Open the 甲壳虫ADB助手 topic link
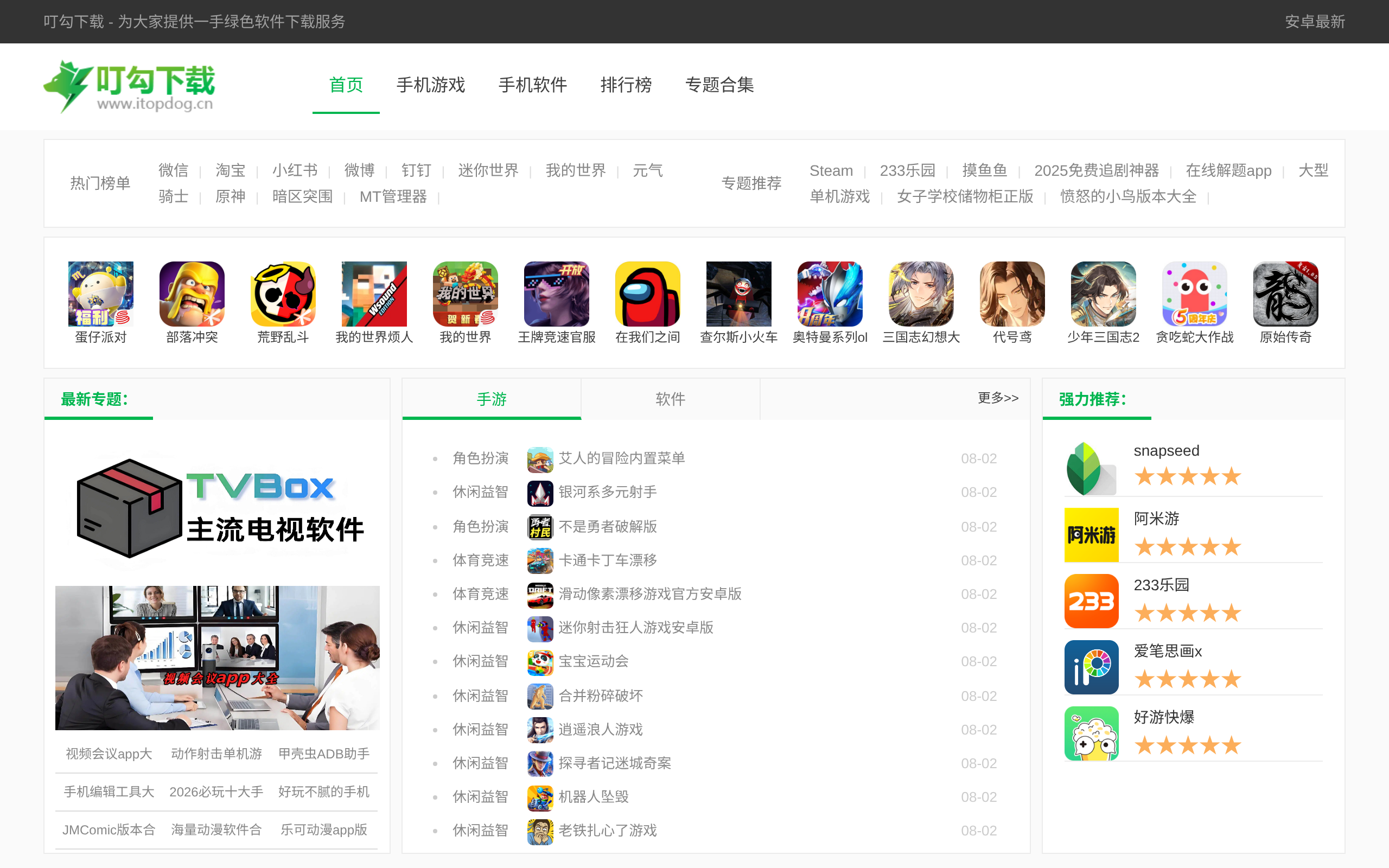The height and width of the screenshot is (868, 1389). [324, 754]
